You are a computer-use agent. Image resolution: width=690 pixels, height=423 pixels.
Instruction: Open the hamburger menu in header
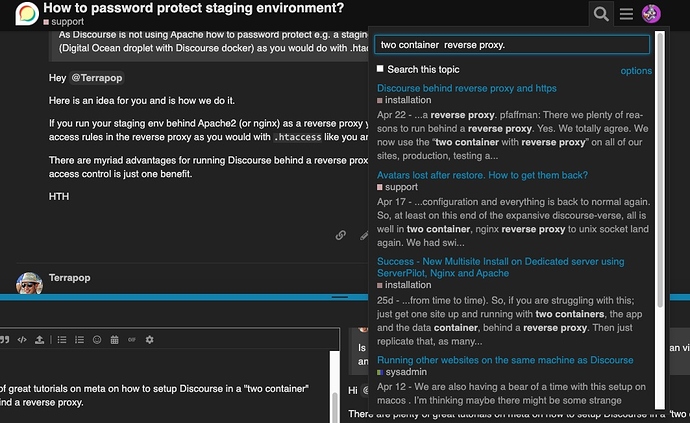(x=626, y=14)
